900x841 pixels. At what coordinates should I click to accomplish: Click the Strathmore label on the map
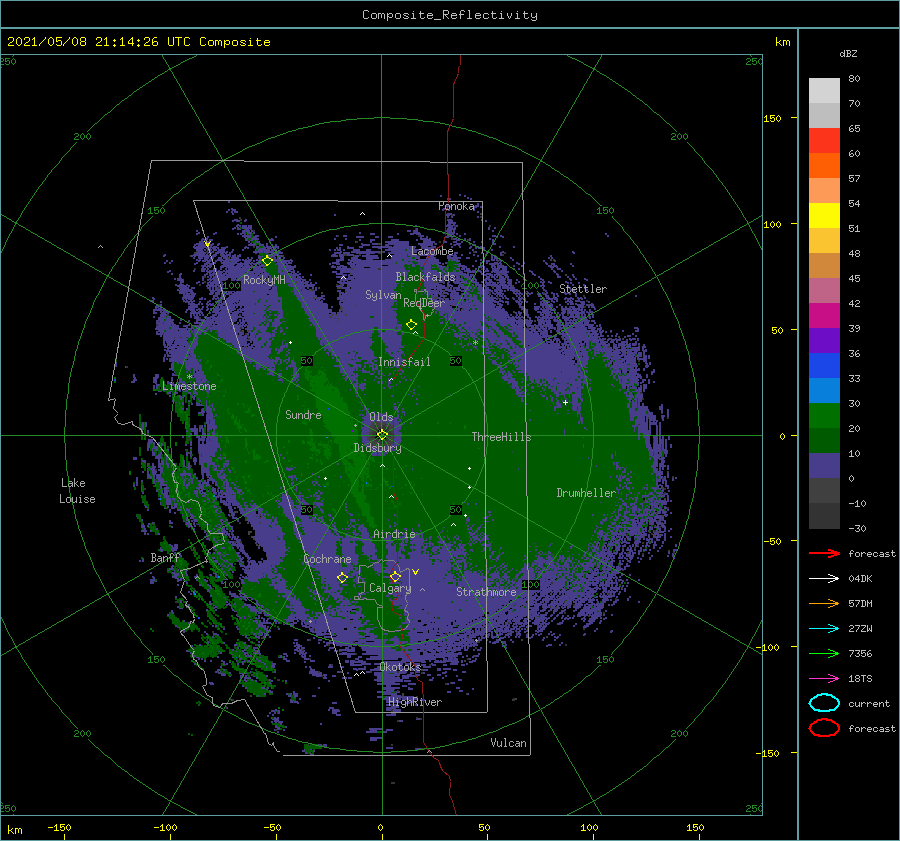pos(486,592)
